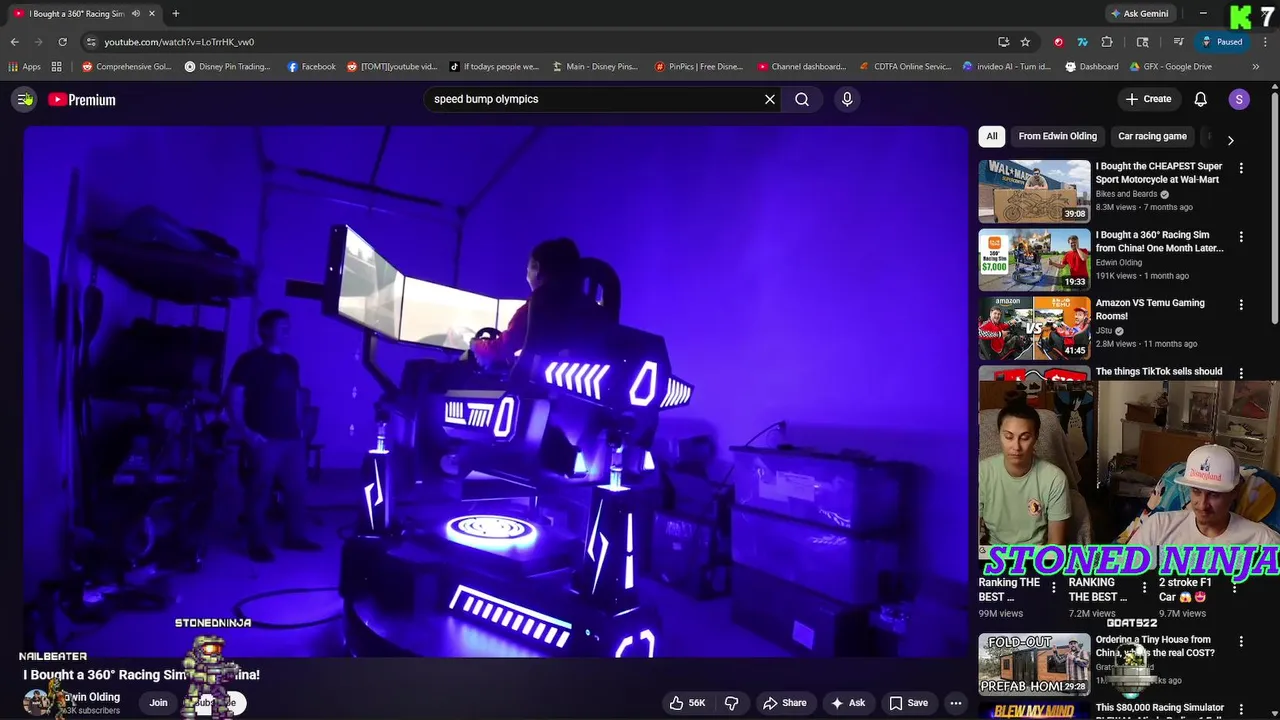Open the YouTube guide hamburger menu
The width and height of the screenshot is (1280, 720).
tap(23, 99)
